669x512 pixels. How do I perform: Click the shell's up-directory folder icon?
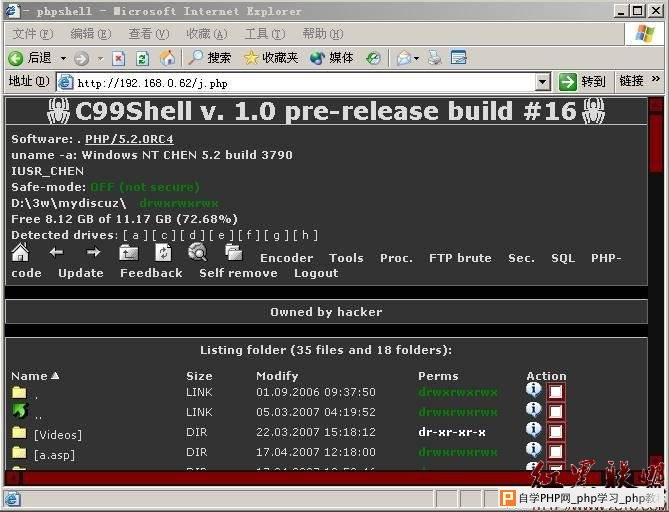[128, 253]
